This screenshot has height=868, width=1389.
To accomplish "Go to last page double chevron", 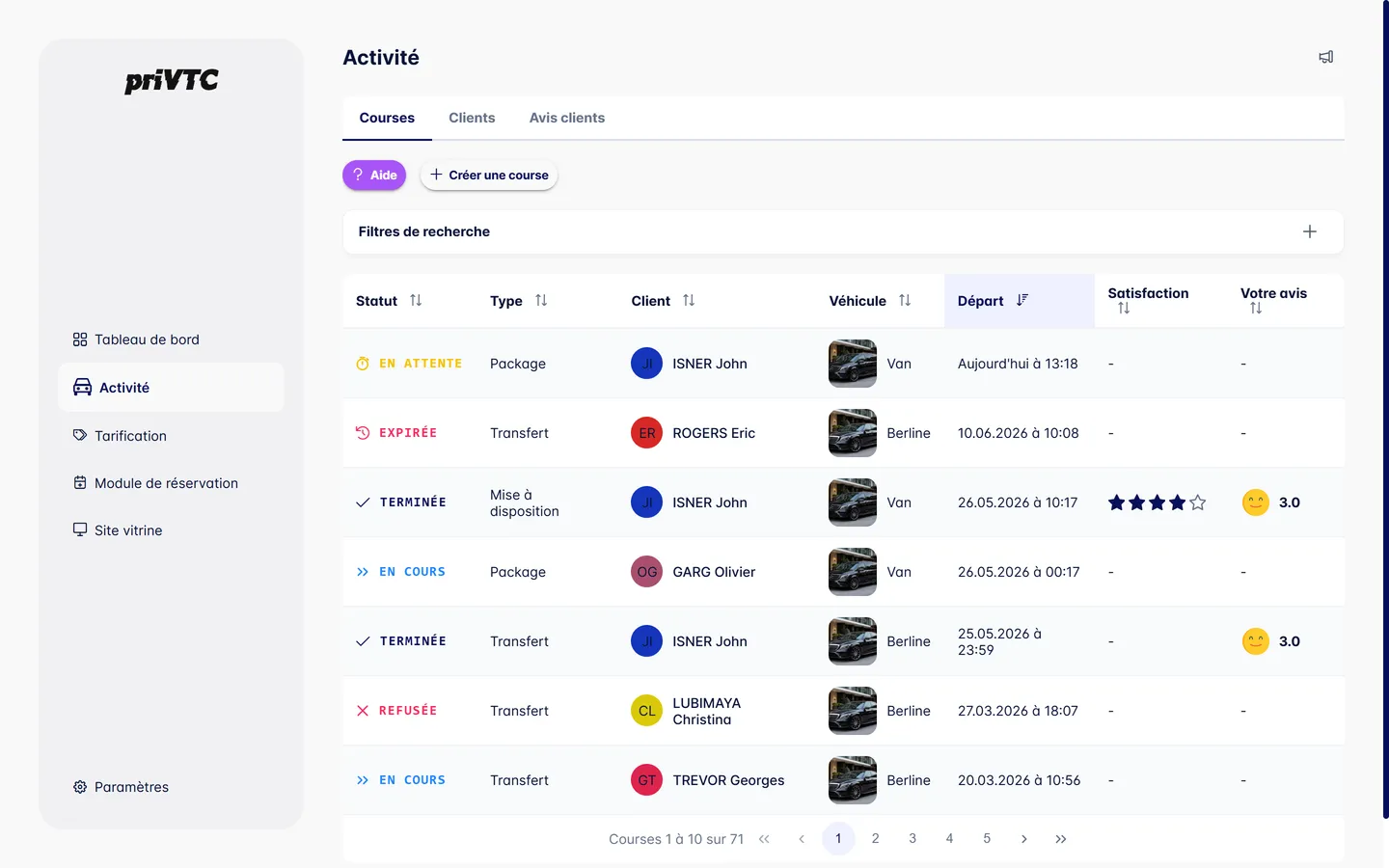I will [x=1061, y=839].
